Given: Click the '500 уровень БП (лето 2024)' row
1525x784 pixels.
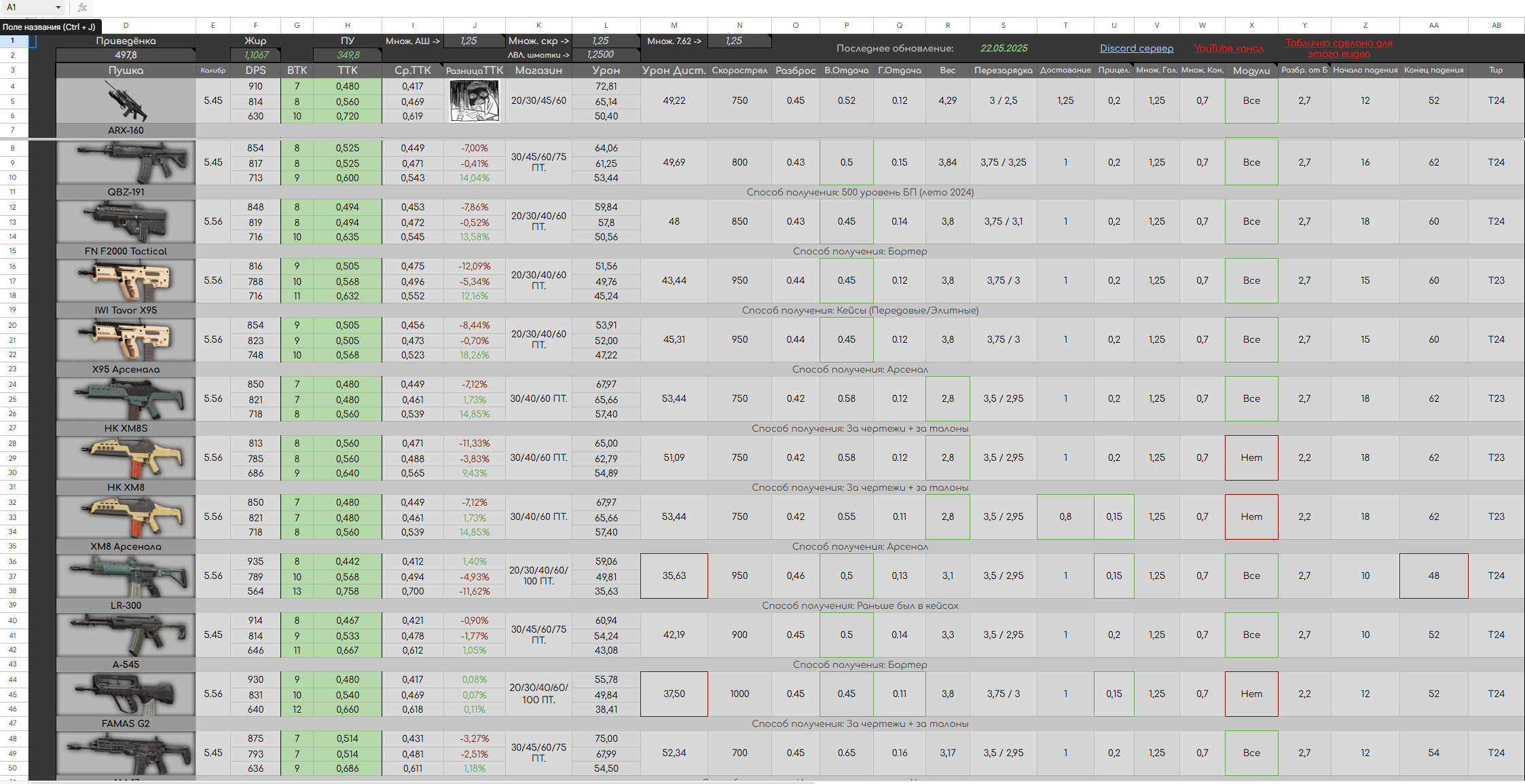Looking at the screenshot, I should point(860,192).
